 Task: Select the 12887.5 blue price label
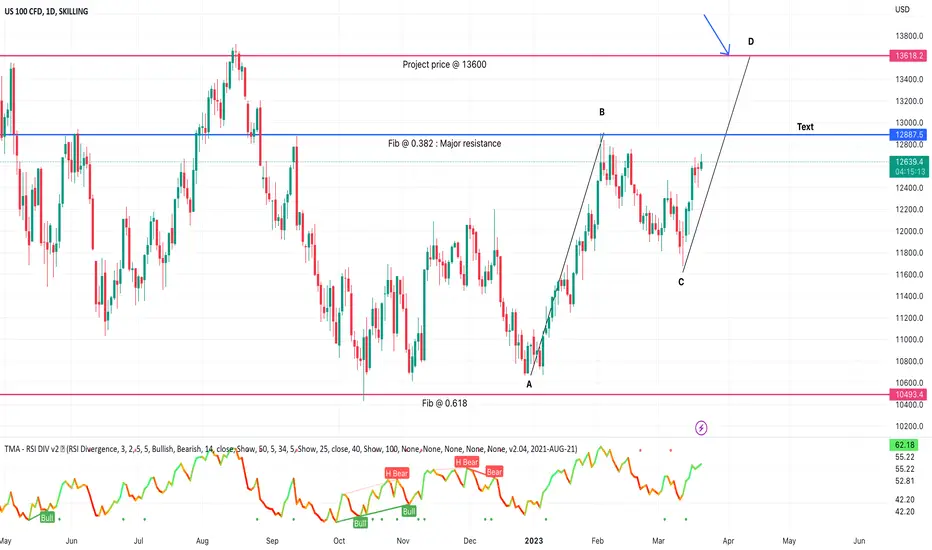tap(909, 135)
